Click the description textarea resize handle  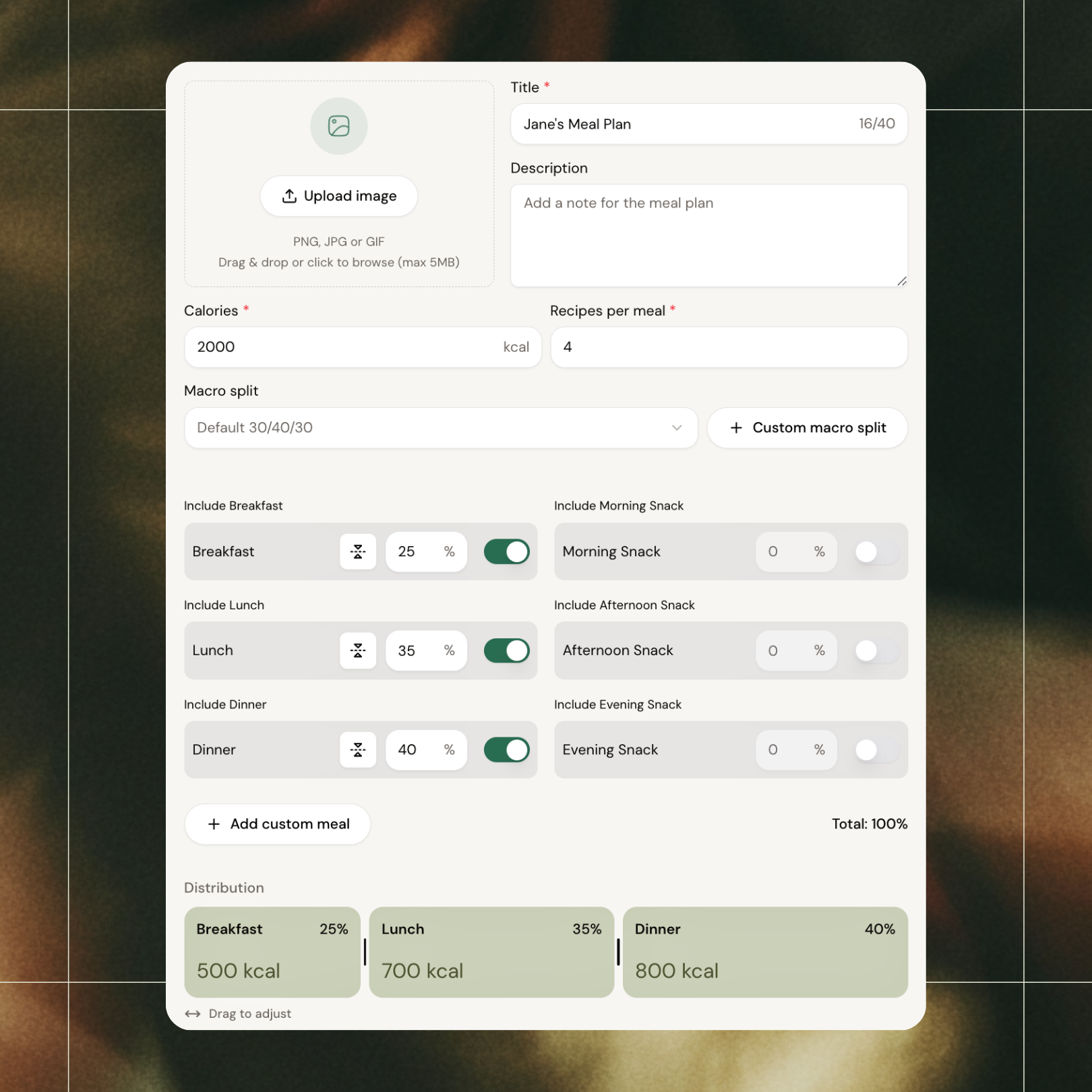pos(901,281)
